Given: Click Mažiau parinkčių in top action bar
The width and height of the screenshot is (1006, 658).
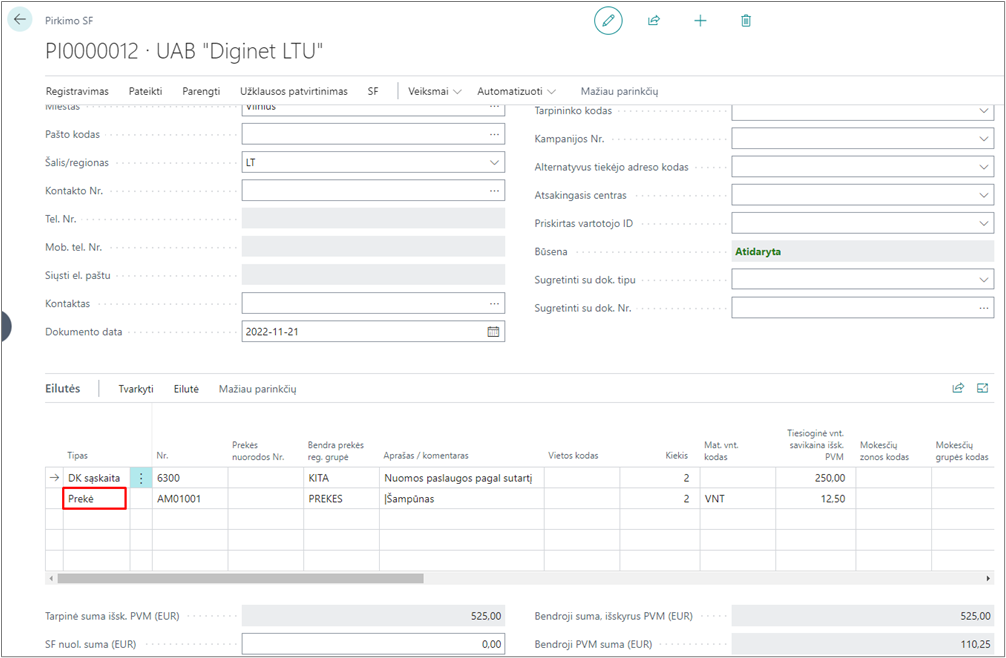Looking at the screenshot, I should coord(619,91).
